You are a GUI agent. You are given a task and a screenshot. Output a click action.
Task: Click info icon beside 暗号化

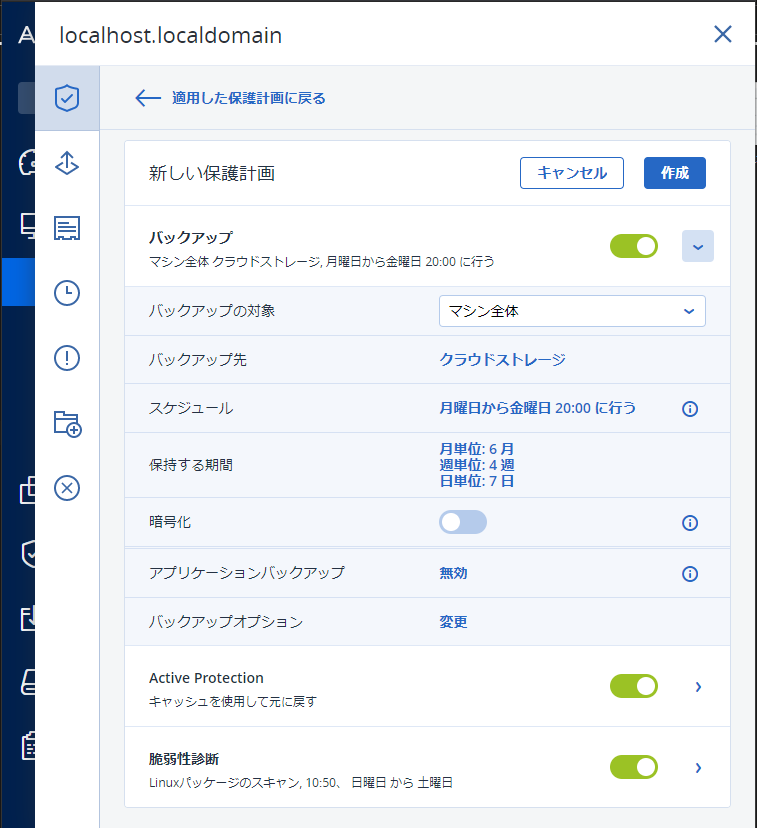point(689,523)
